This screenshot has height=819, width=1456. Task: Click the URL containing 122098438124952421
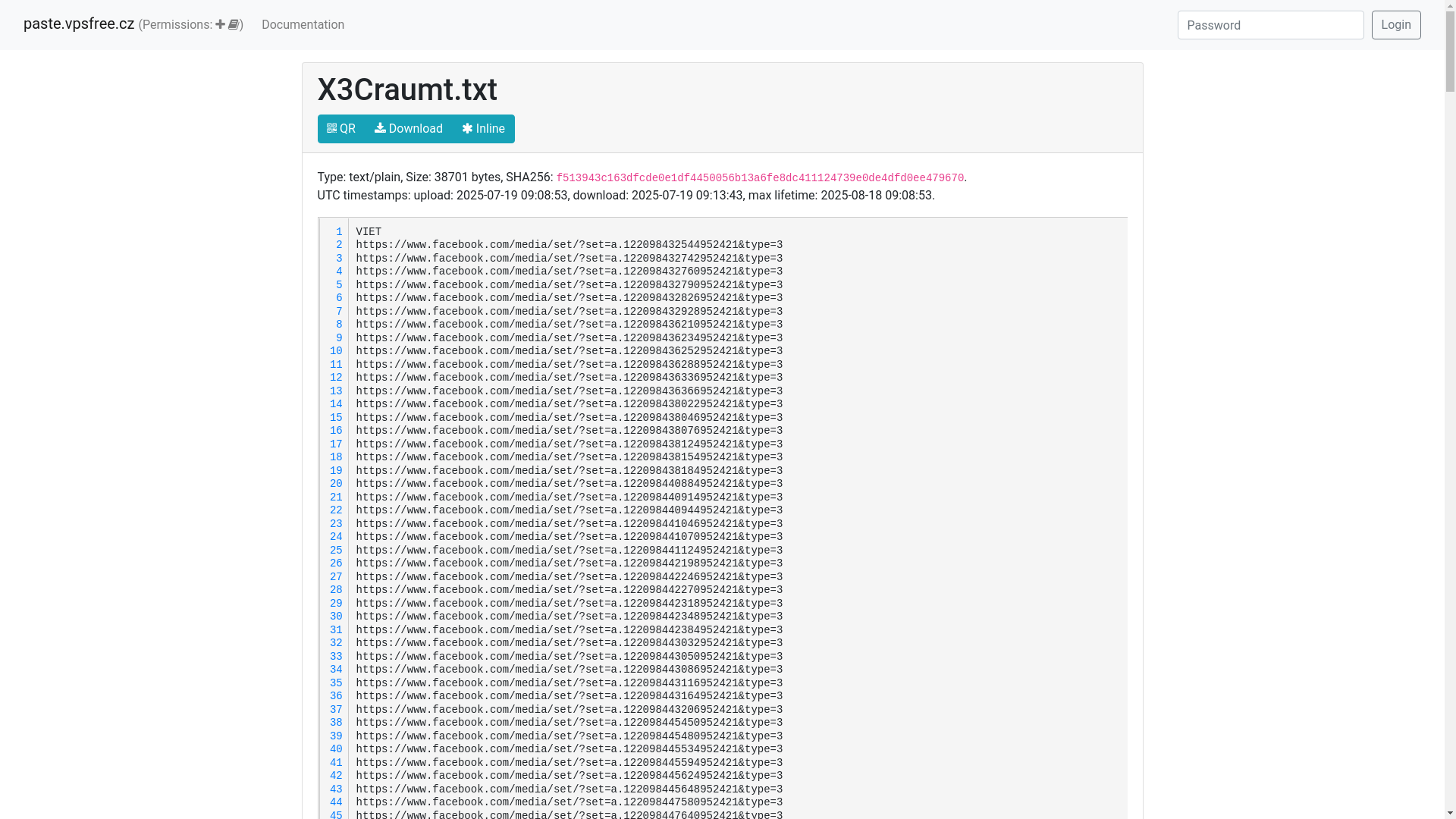[570, 444]
